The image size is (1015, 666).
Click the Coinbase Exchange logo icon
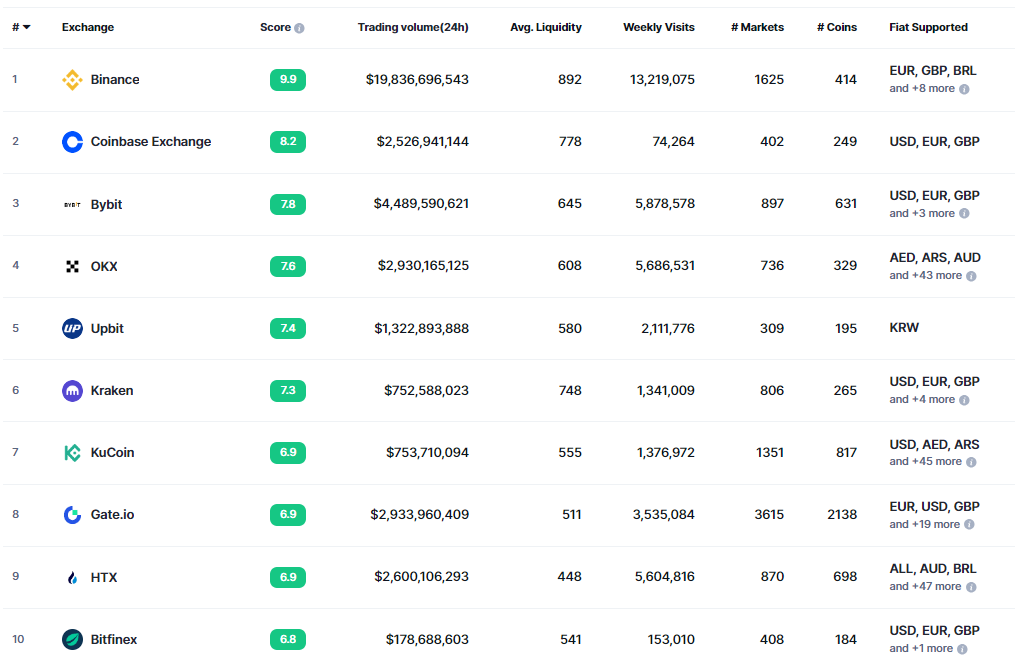click(72, 142)
